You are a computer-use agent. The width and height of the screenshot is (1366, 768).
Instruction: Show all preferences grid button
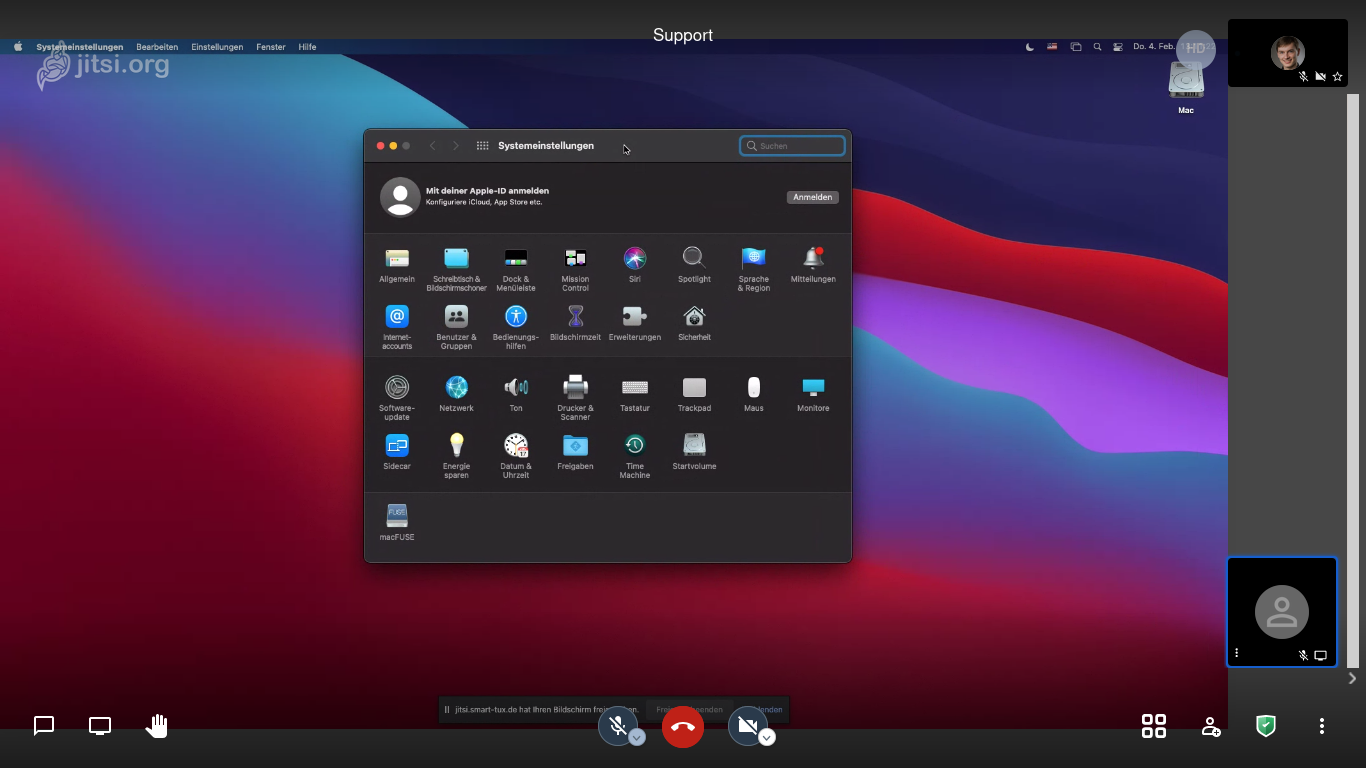click(482, 146)
